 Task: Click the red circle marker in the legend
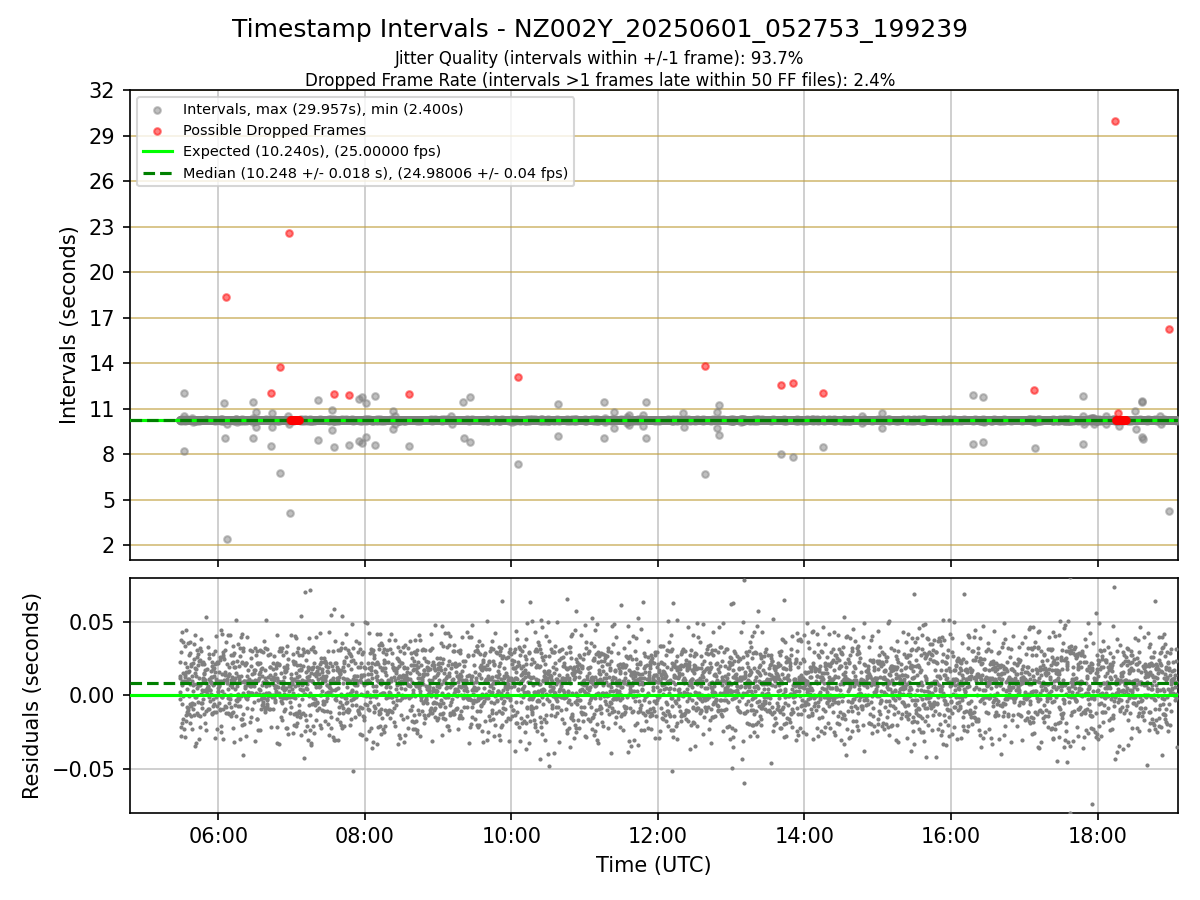coord(157,130)
